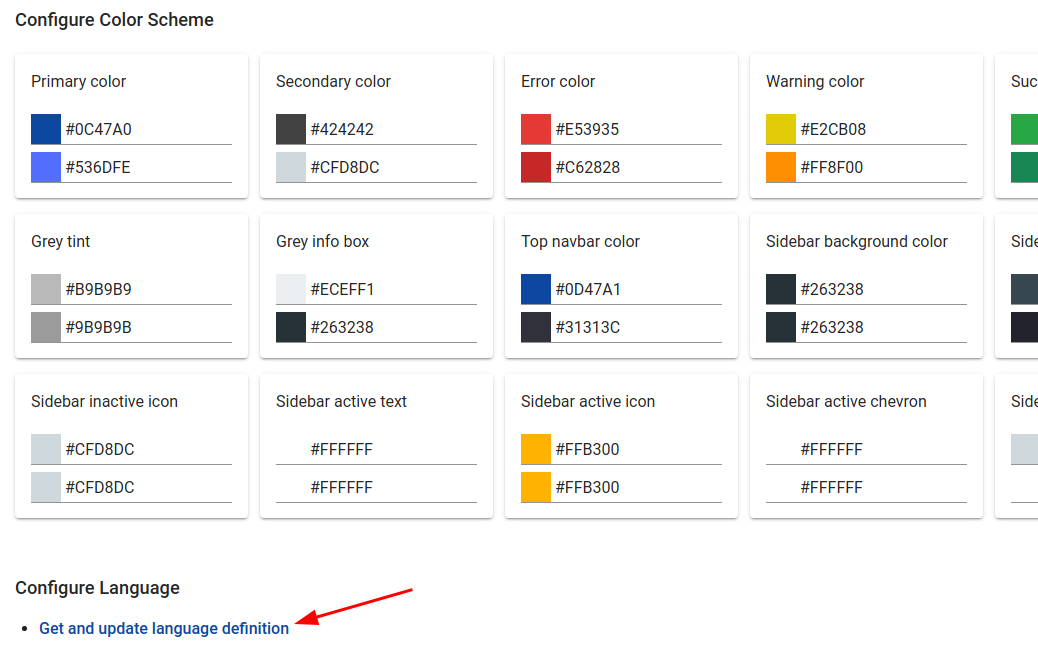Click the 'Sidebar inactive icon' card title
Viewport: 1038px width, 665px height.
(x=105, y=402)
